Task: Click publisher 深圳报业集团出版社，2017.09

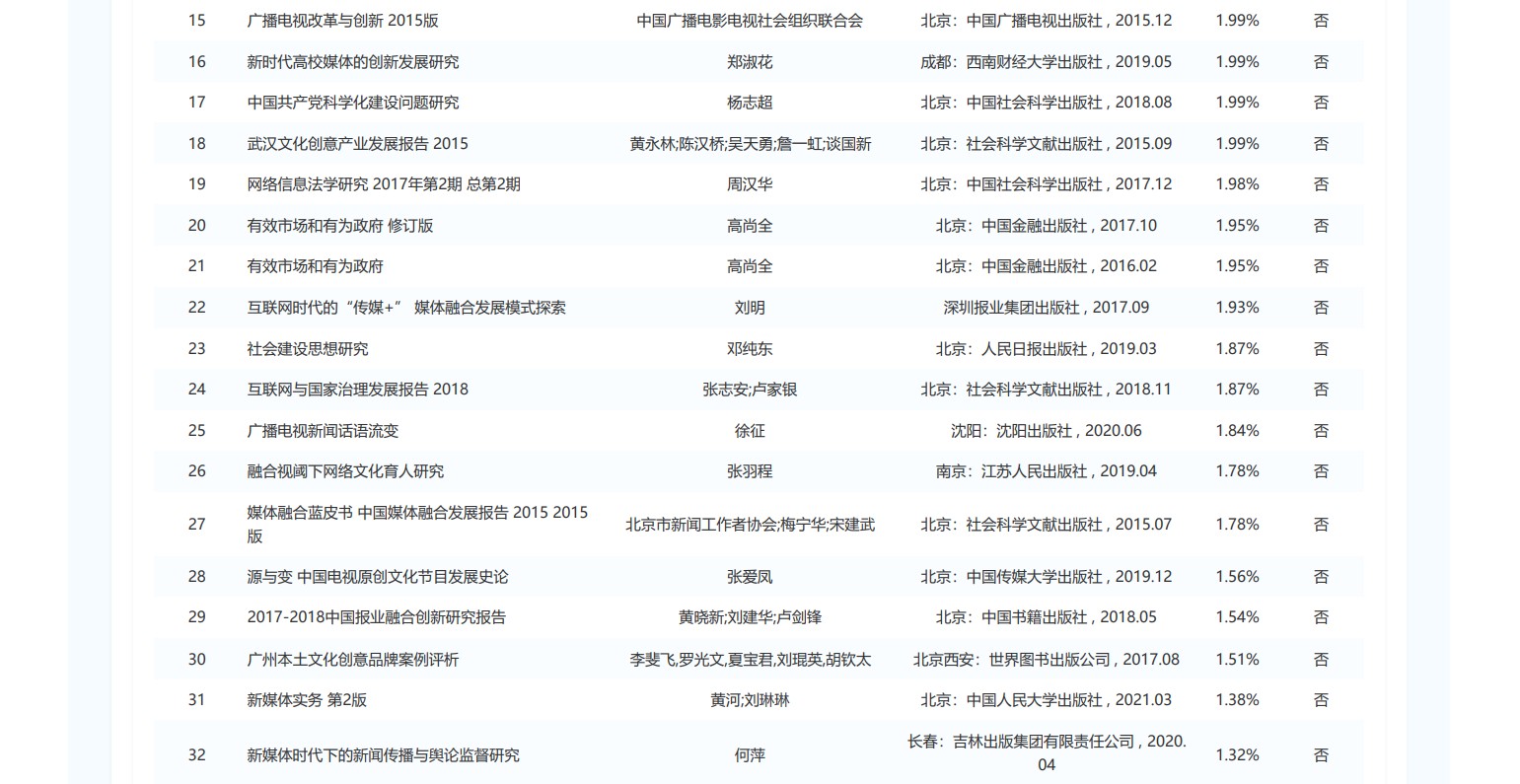Action: coord(1046,308)
